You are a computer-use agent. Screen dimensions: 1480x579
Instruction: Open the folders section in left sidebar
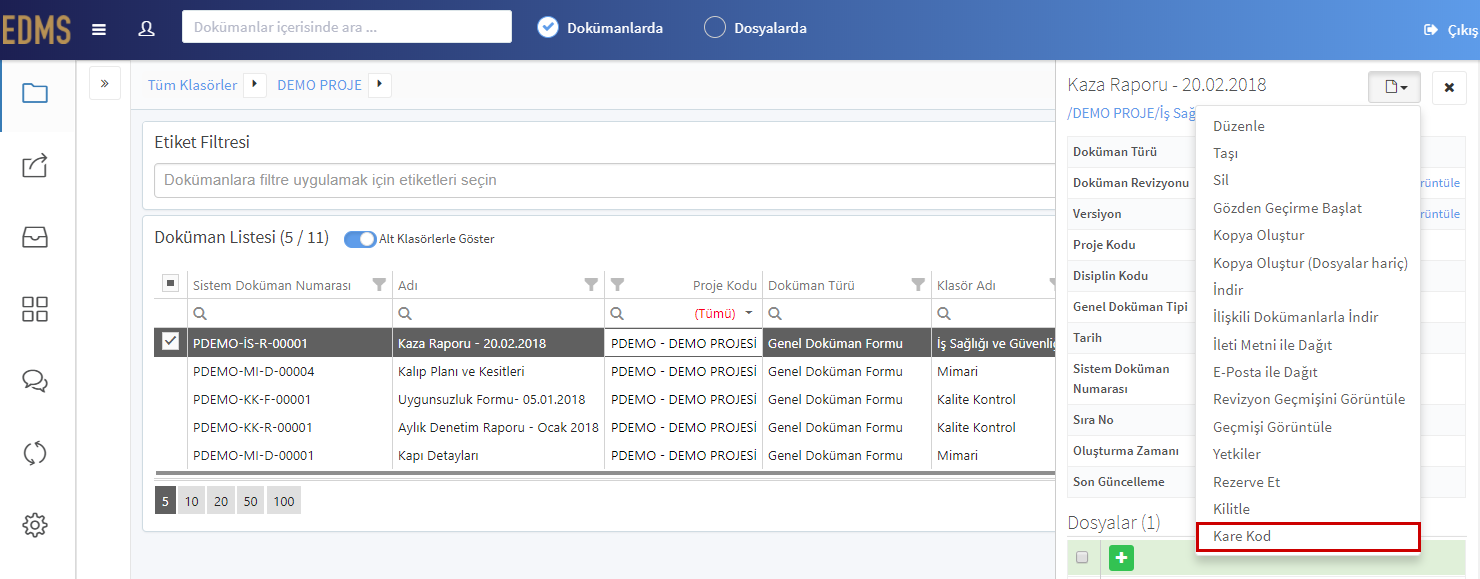(x=35, y=94)
